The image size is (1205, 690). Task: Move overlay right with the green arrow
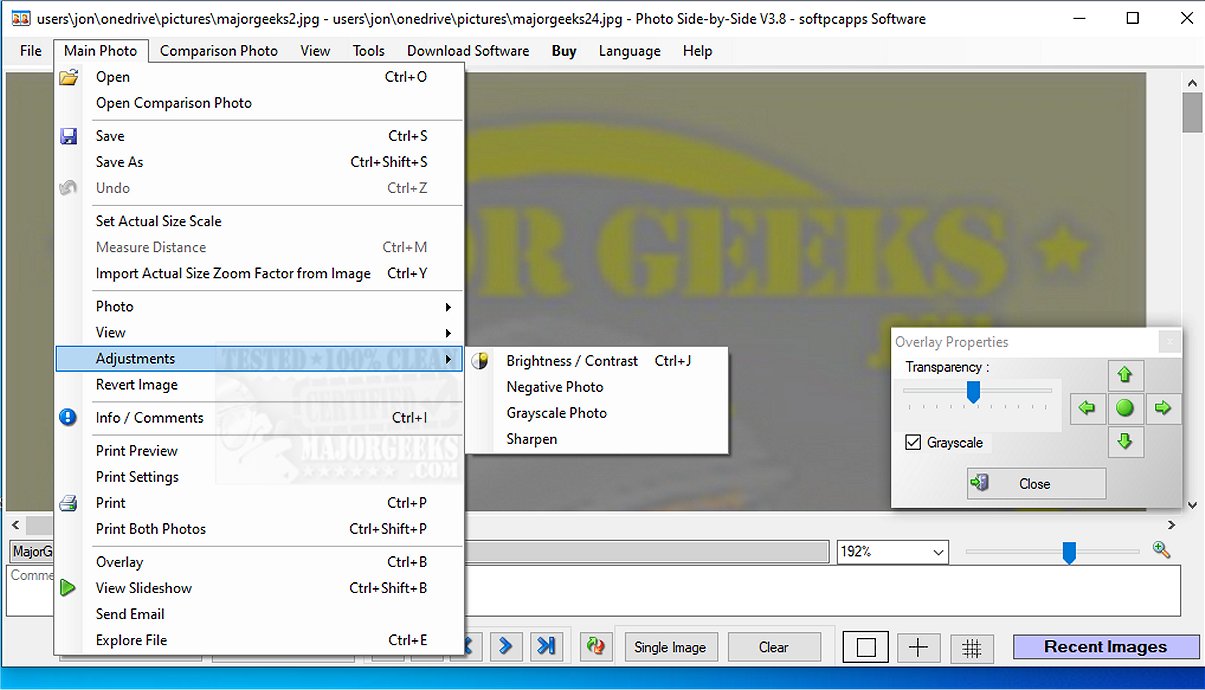click(x=1162, y=408)
